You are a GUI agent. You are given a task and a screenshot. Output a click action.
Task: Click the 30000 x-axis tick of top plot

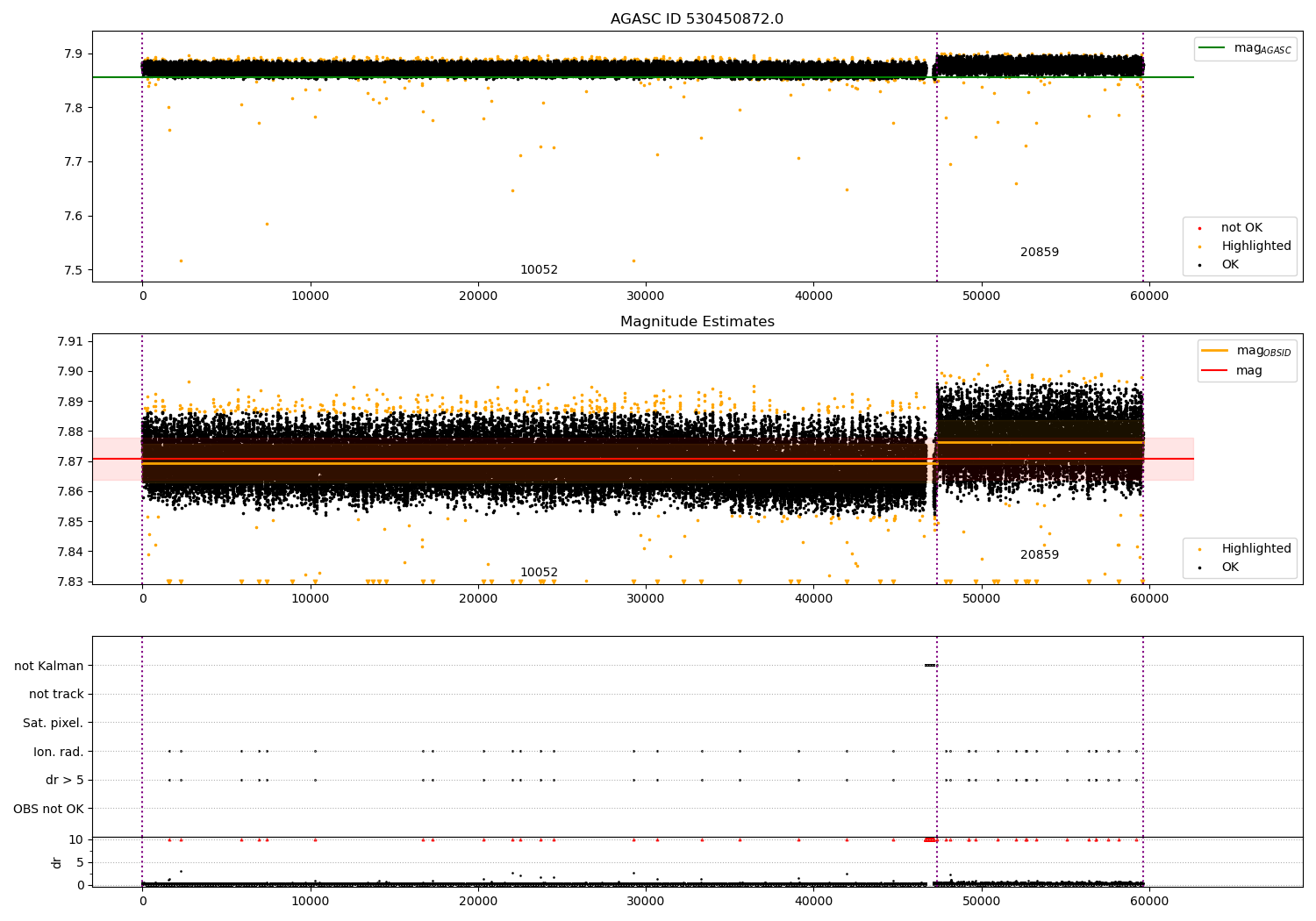click(646, 296)
